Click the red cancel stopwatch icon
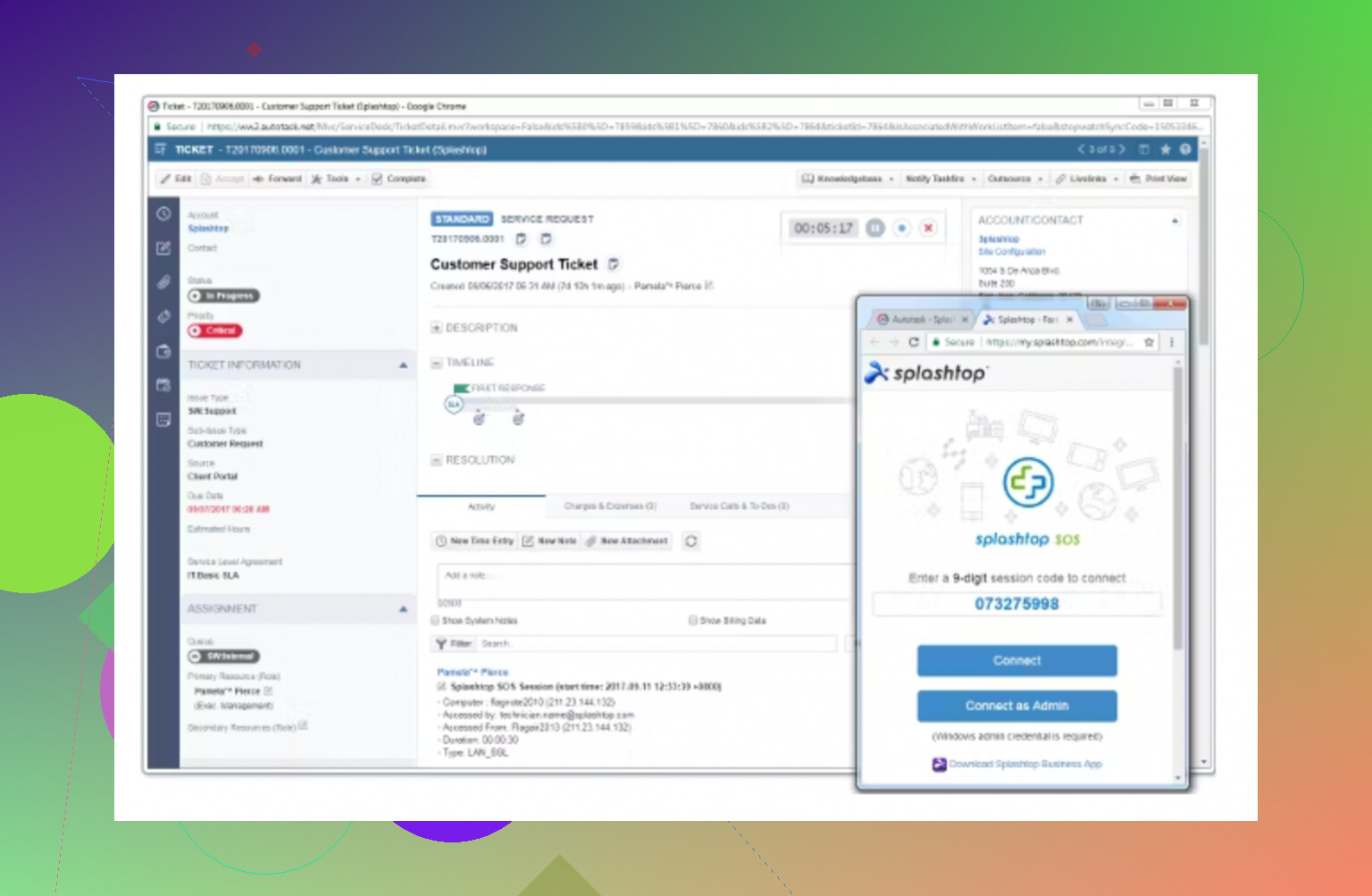The height and width of the screenshot is (896, 1372). pos(928,228)
